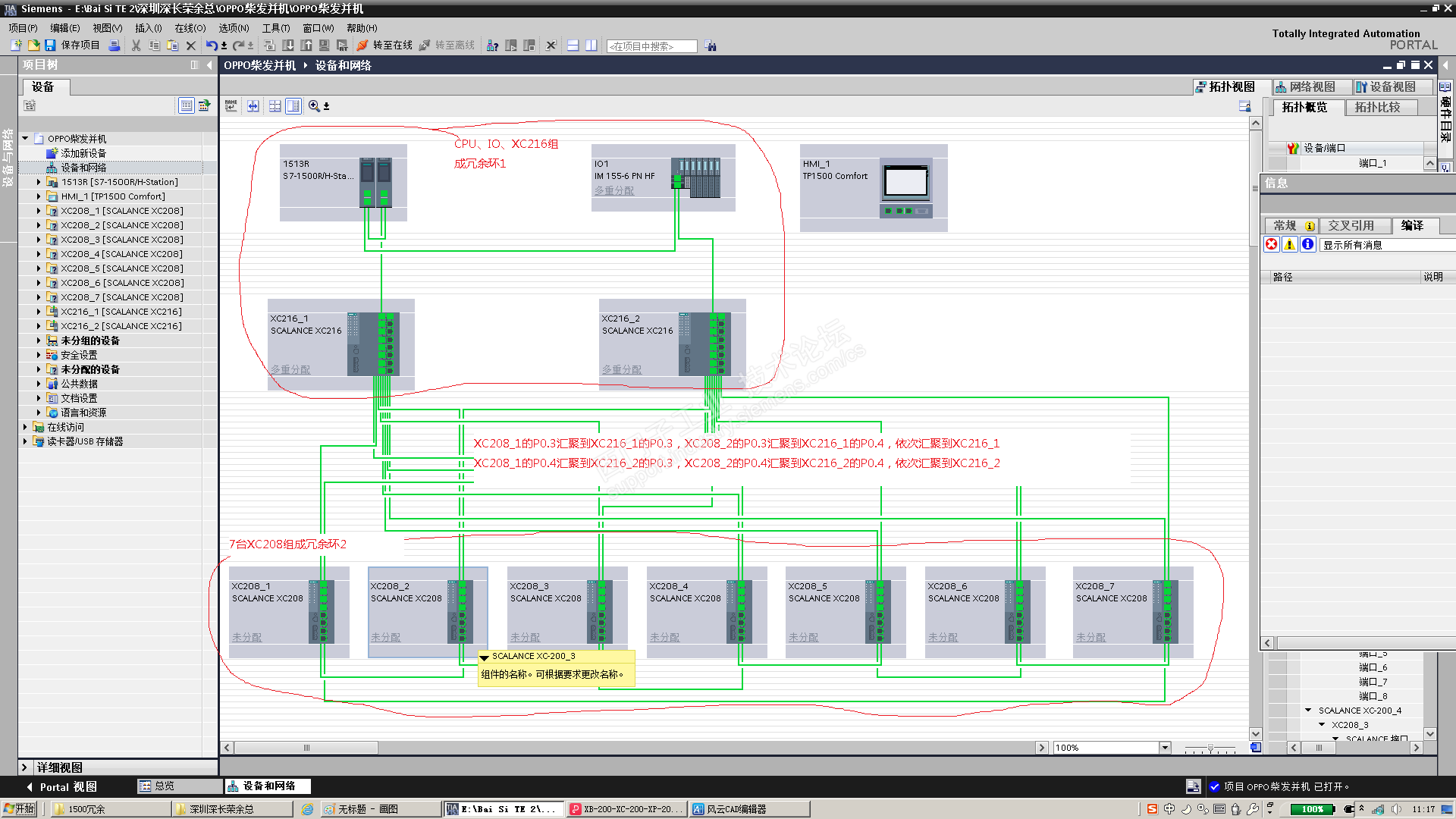Click the project search input field
Screen dimensions: 1456x819
pos(651,46)
